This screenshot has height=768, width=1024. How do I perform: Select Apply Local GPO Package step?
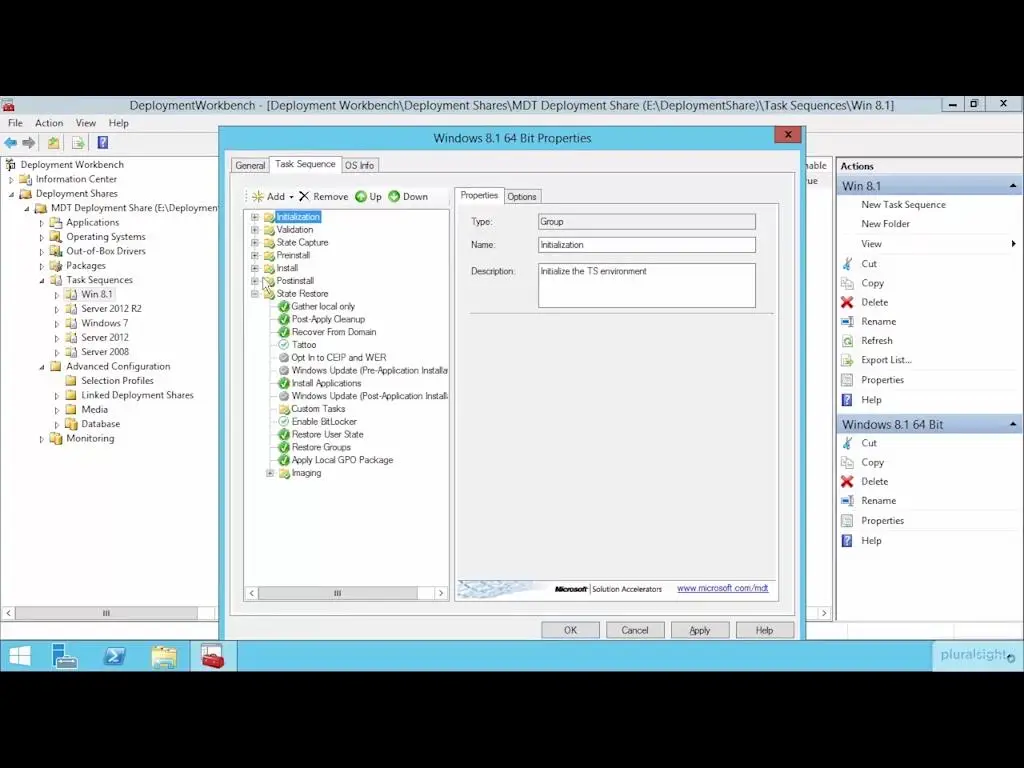[342, 460]
